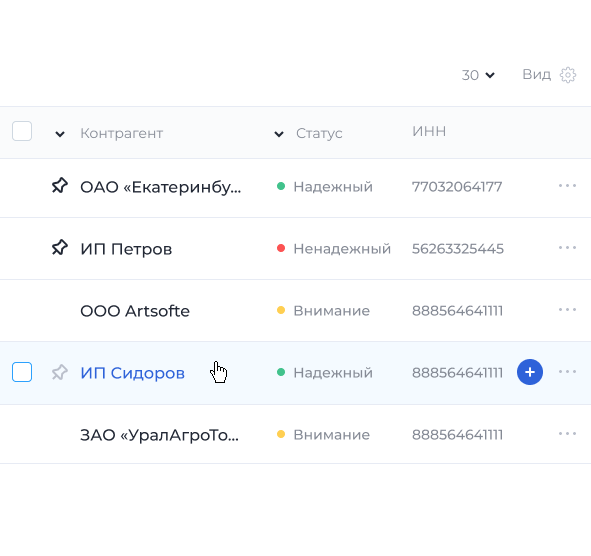Toggle the Контрагент column sort chevron
591x556 pixels.
click(60, 134)
